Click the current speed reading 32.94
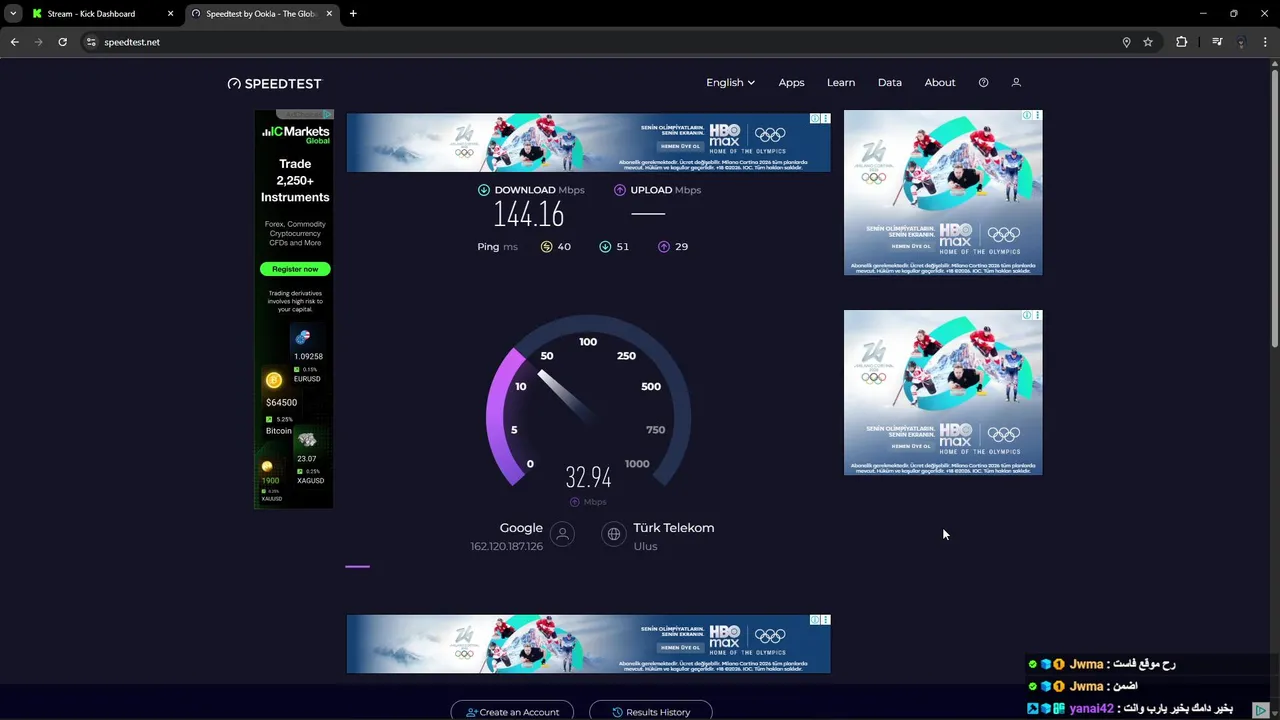Screen dimensions: 1280x720 (x=588, y=477)
